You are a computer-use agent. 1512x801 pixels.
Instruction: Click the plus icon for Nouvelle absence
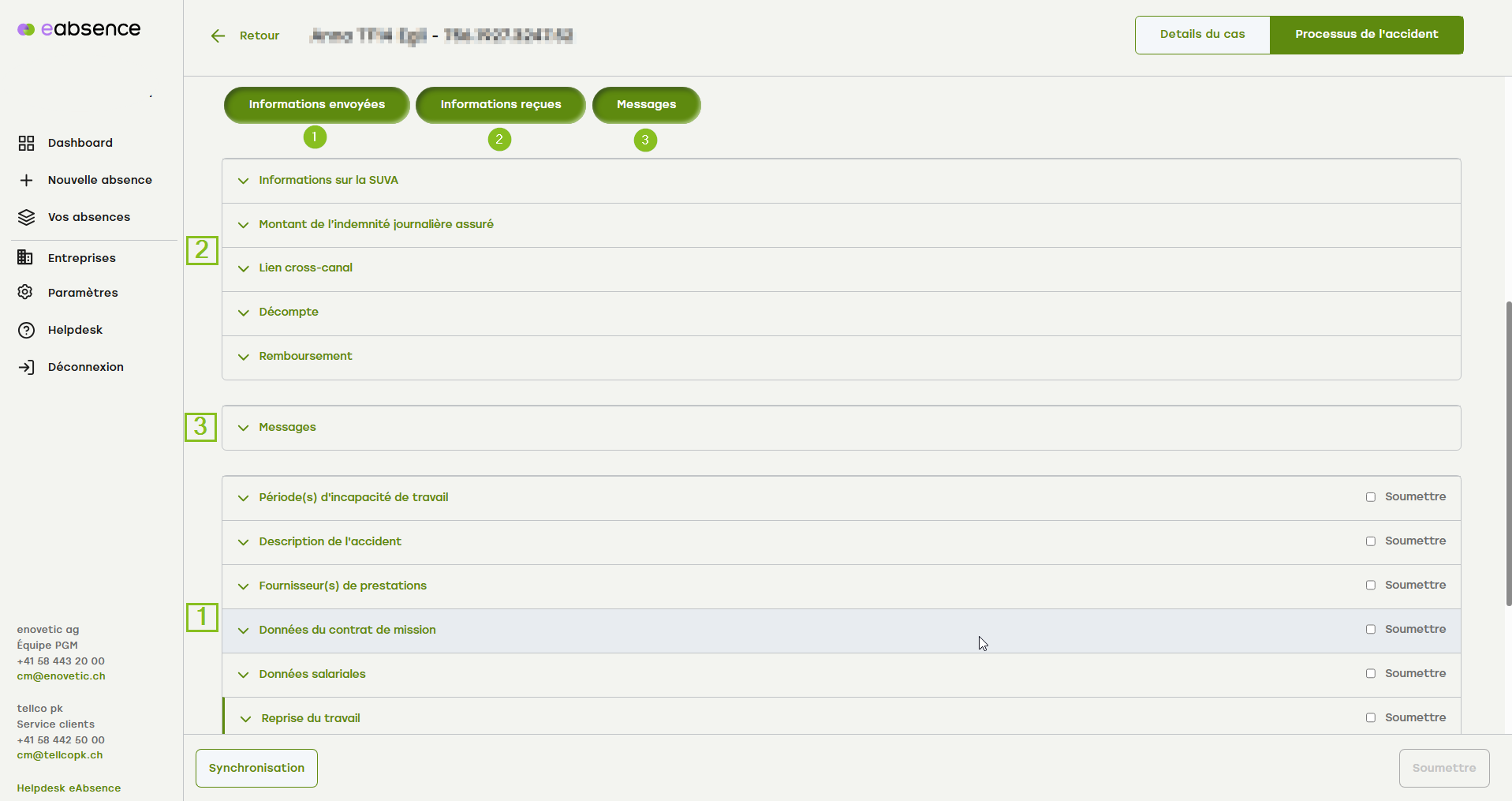(x=26, y=180)
